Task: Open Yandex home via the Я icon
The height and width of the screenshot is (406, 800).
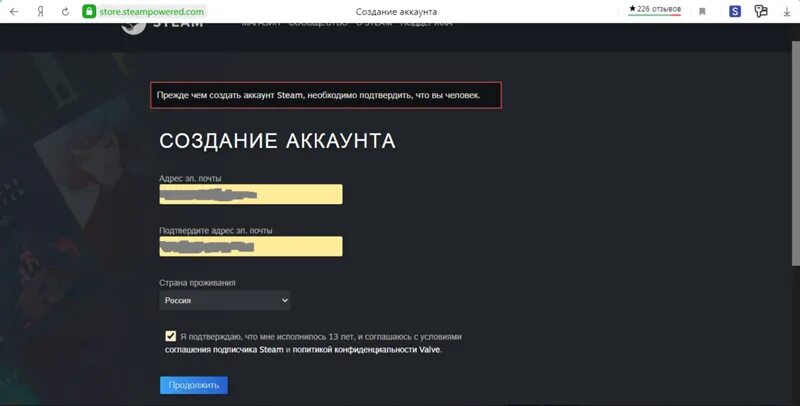Action: (40, 11)
